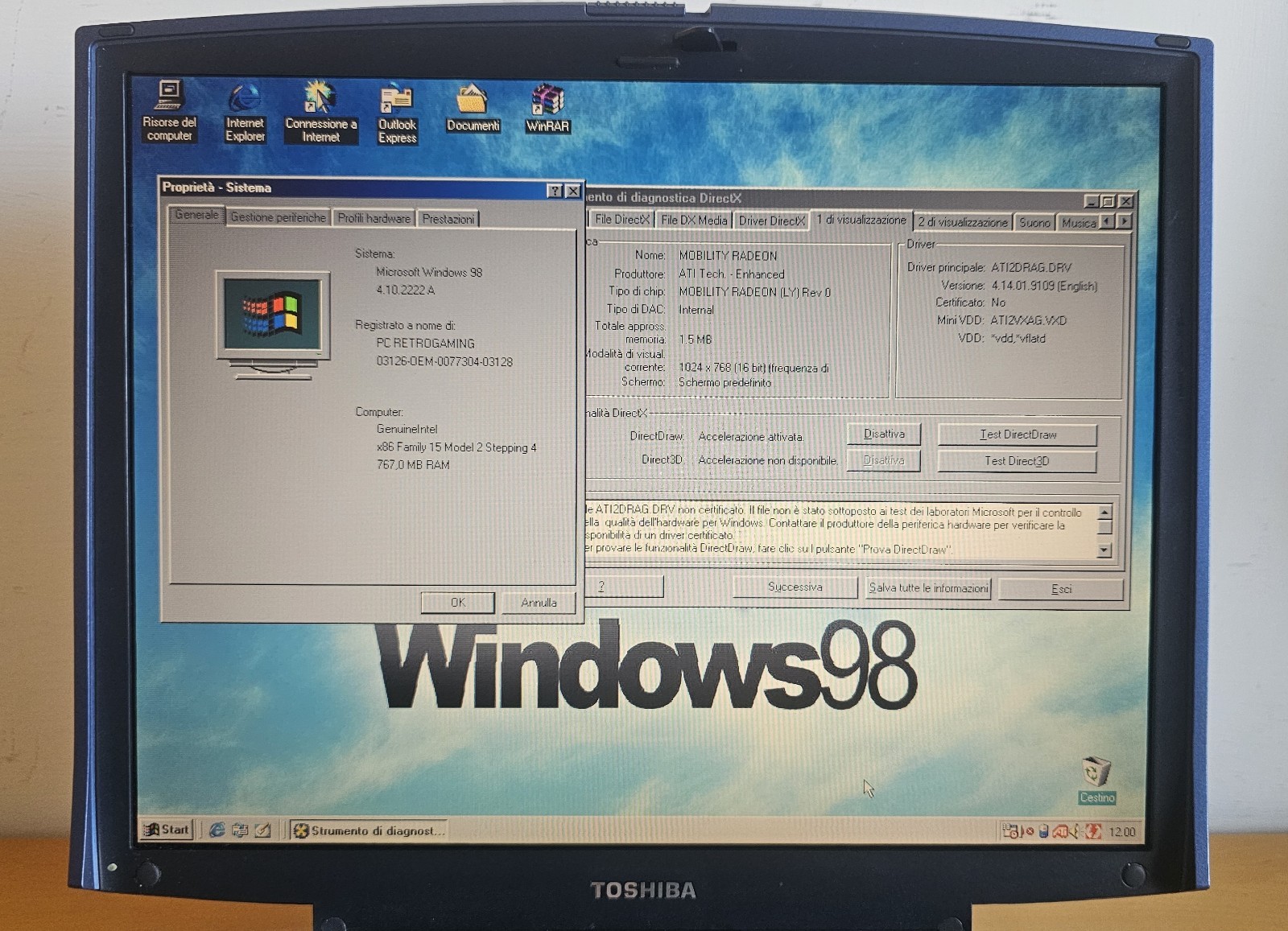Close the Proprietà - Sistema dialog
This screenshot has height=931, width=1288.
click(572, 192)
